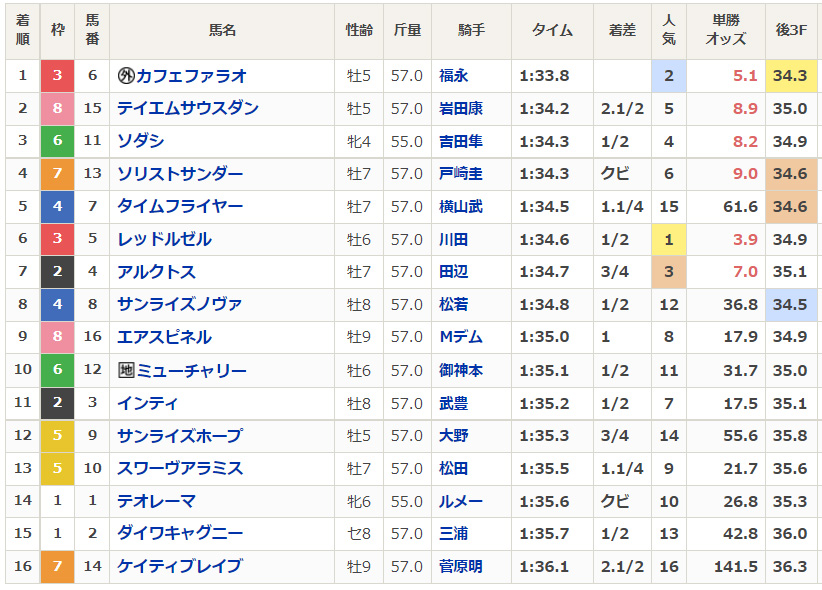This screenshot has width=822, height=590.
Task: Open jockey link 大野
Action: [x=453, y=436]
